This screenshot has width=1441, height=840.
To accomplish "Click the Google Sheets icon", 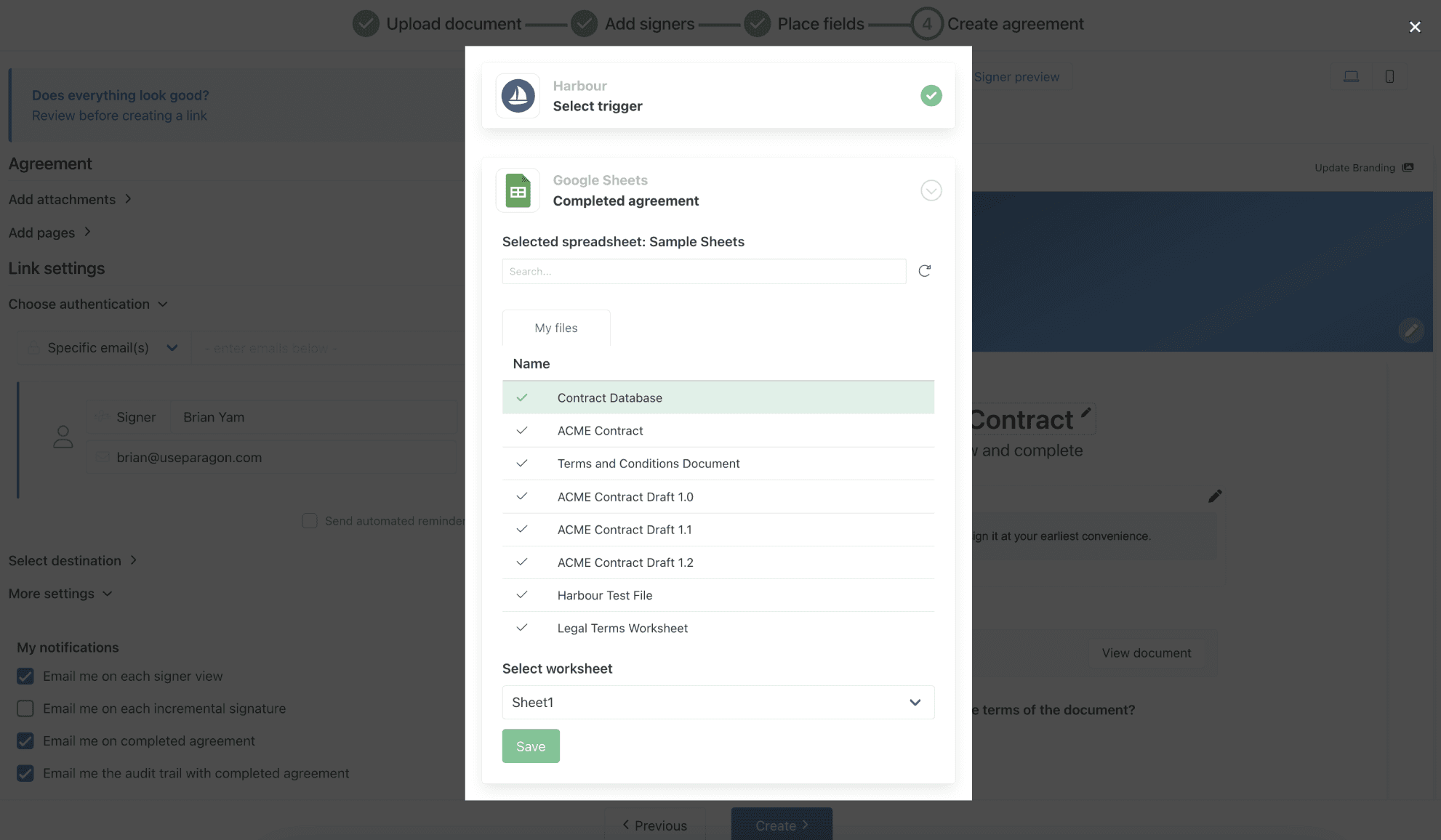I will (x=518, y=190).
